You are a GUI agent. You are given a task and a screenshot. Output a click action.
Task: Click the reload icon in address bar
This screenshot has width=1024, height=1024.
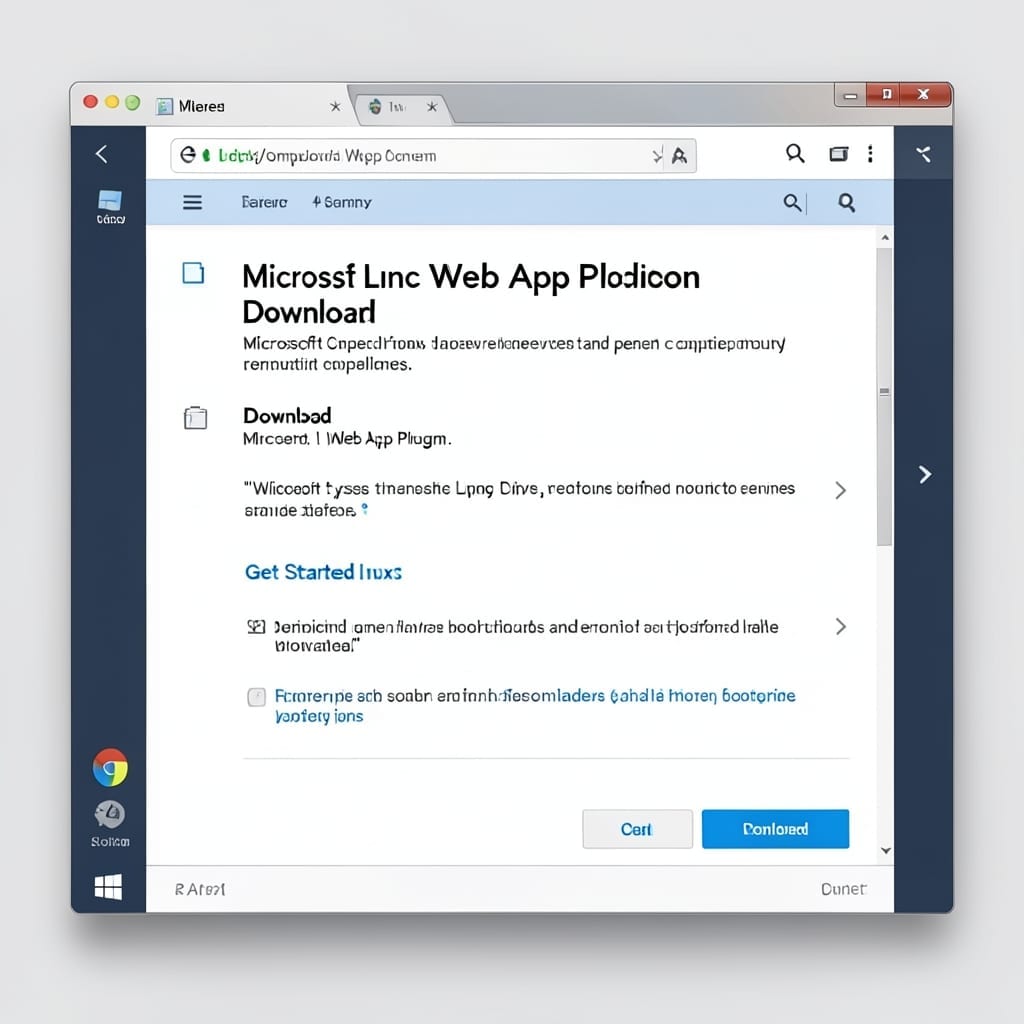point(188,155)
